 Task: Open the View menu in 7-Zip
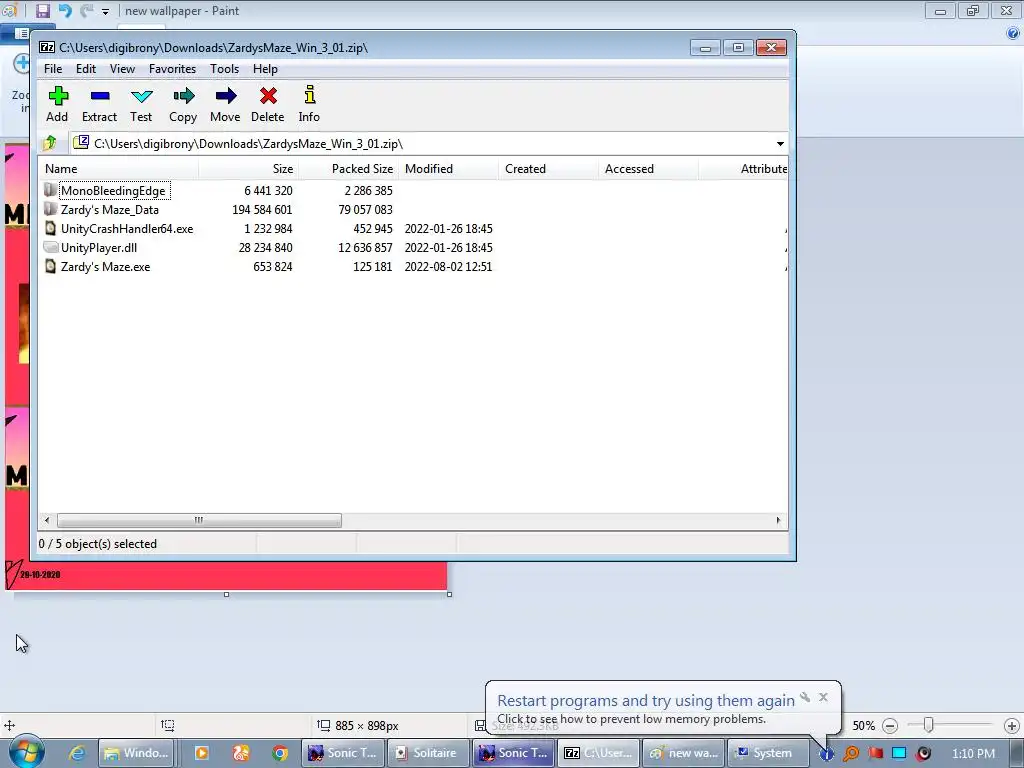coord(122,69)
